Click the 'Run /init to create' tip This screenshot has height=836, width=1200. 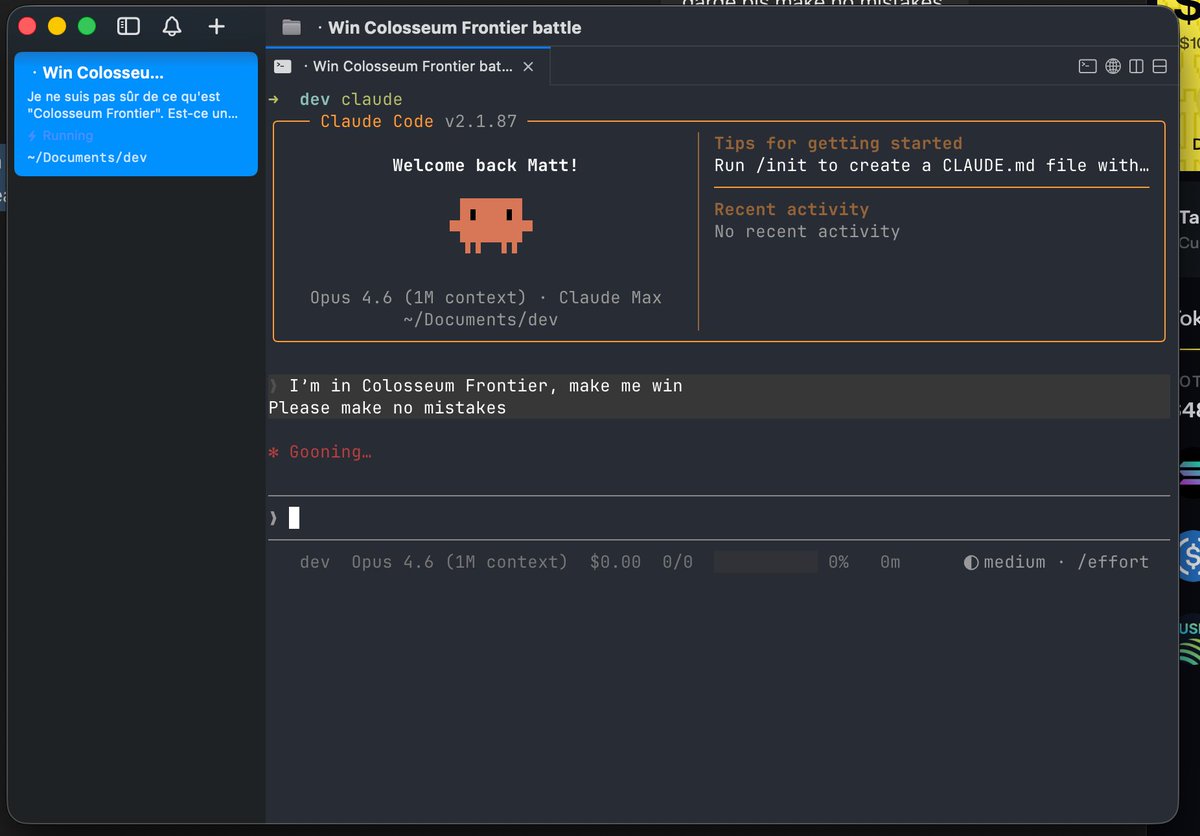(931, 165)
